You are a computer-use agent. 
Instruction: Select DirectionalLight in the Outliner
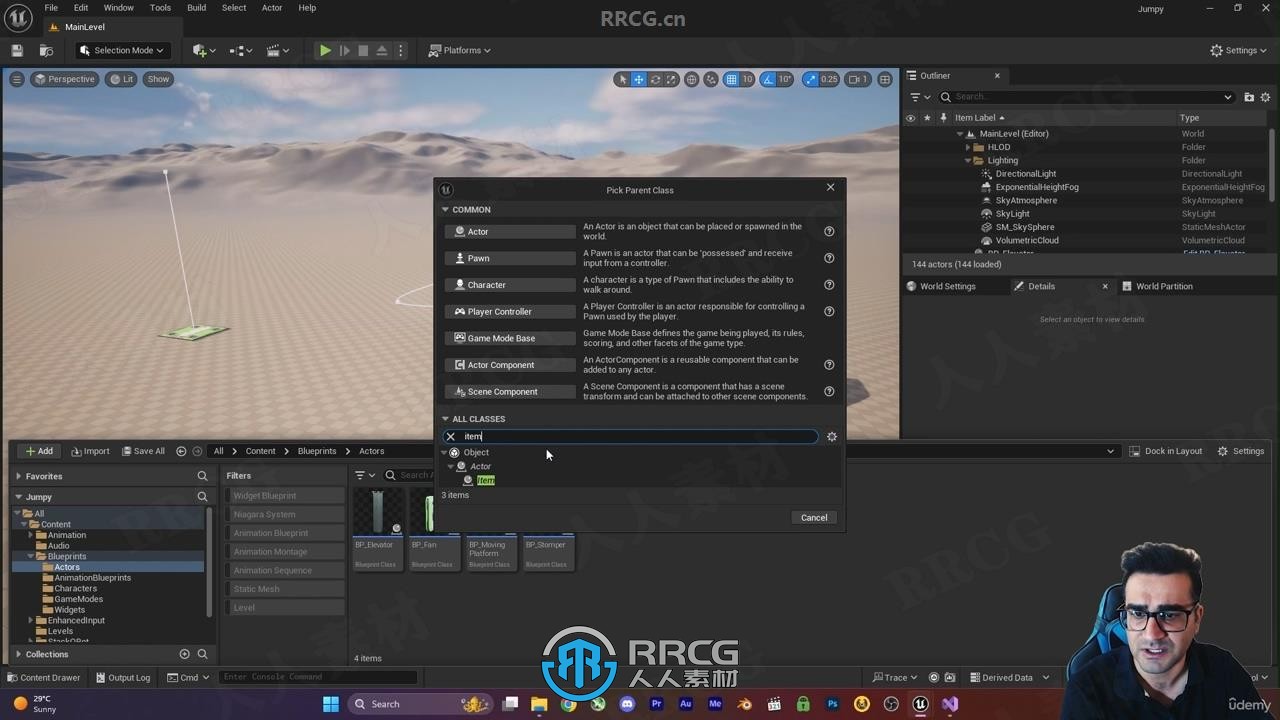click(1026, 174)
